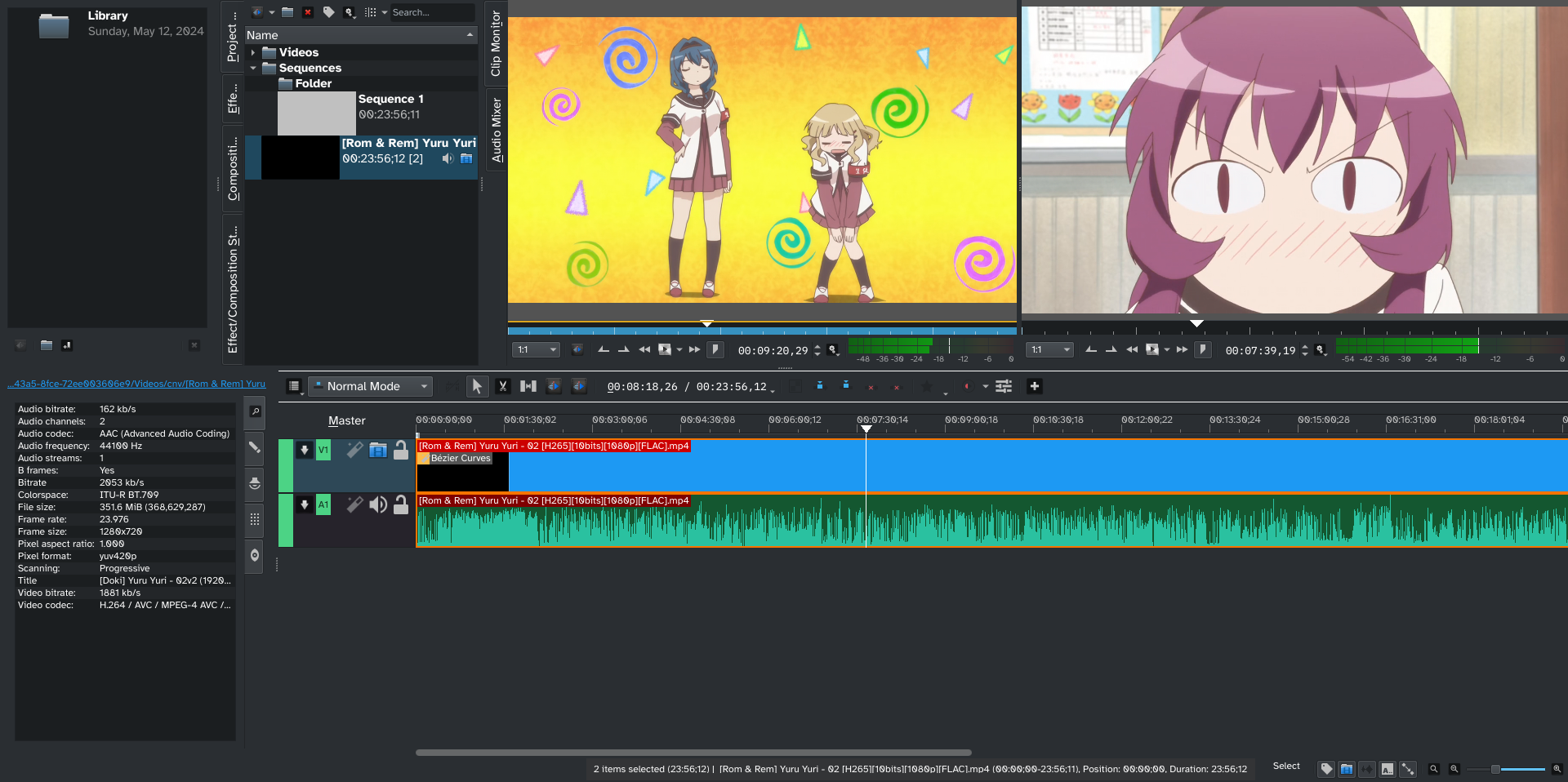Click delete clip red X in bin toolbar
This screenshot has width=1568, height=782.
tap(308, 12)
